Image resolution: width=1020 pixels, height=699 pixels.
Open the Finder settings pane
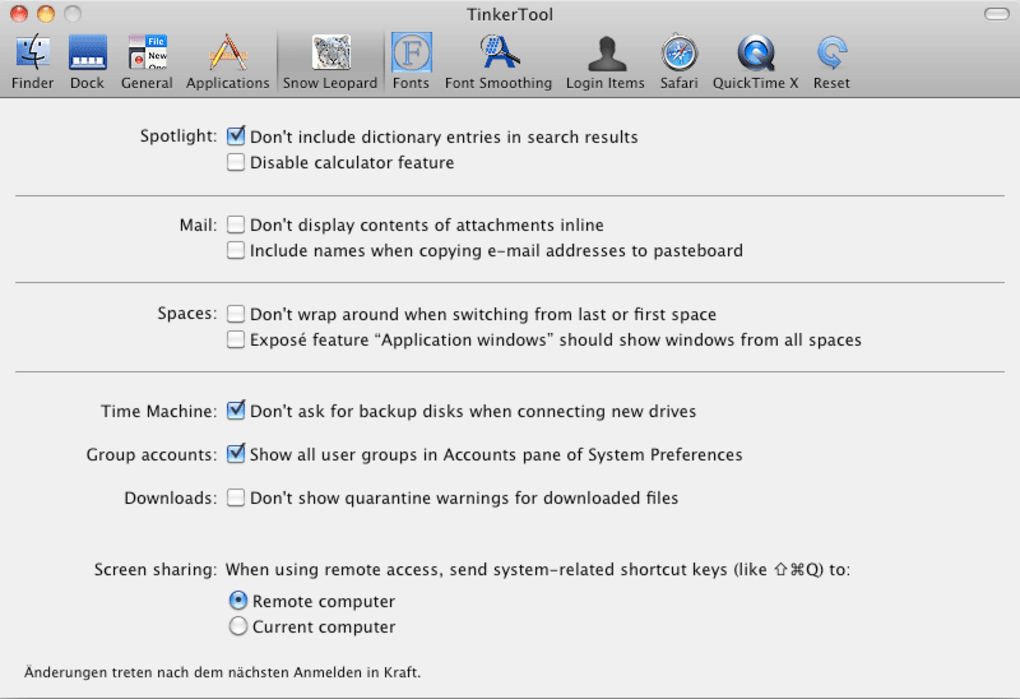coord(33,62)
